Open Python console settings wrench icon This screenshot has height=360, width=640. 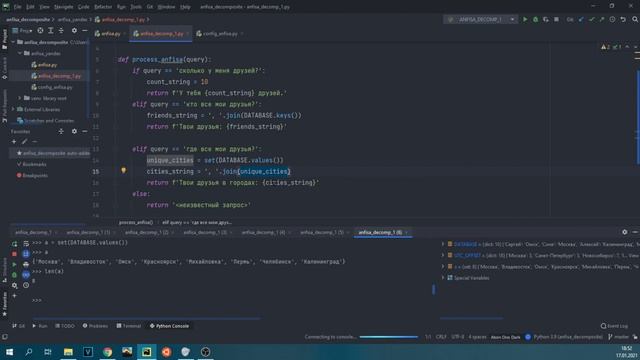click(14, 285)
